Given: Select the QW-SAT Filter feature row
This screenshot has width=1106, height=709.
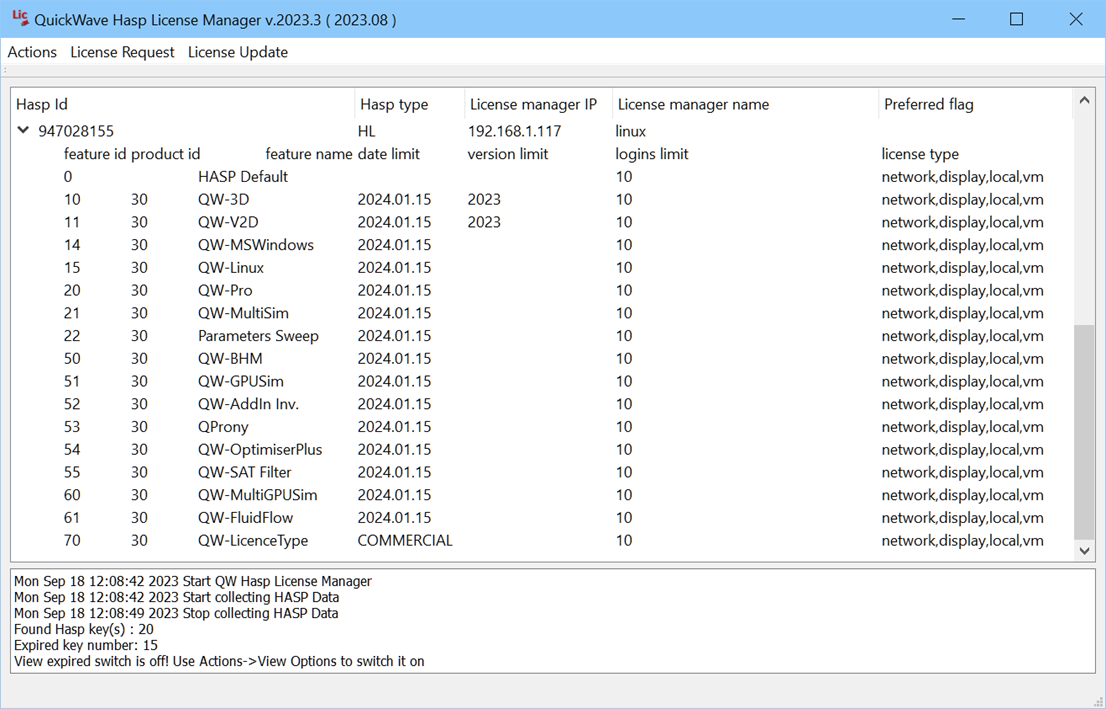Looking at the screenshot, I should (x=542, y=472).
